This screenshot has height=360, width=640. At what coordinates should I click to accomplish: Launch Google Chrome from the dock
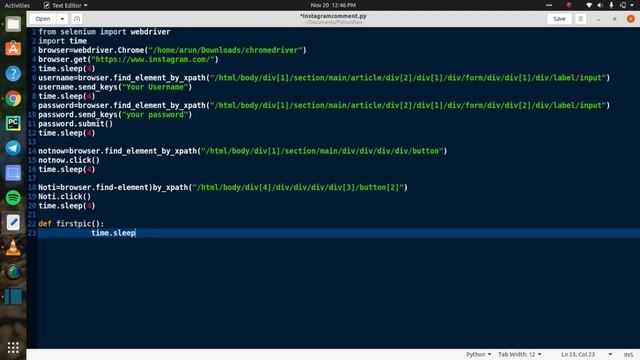13,98
